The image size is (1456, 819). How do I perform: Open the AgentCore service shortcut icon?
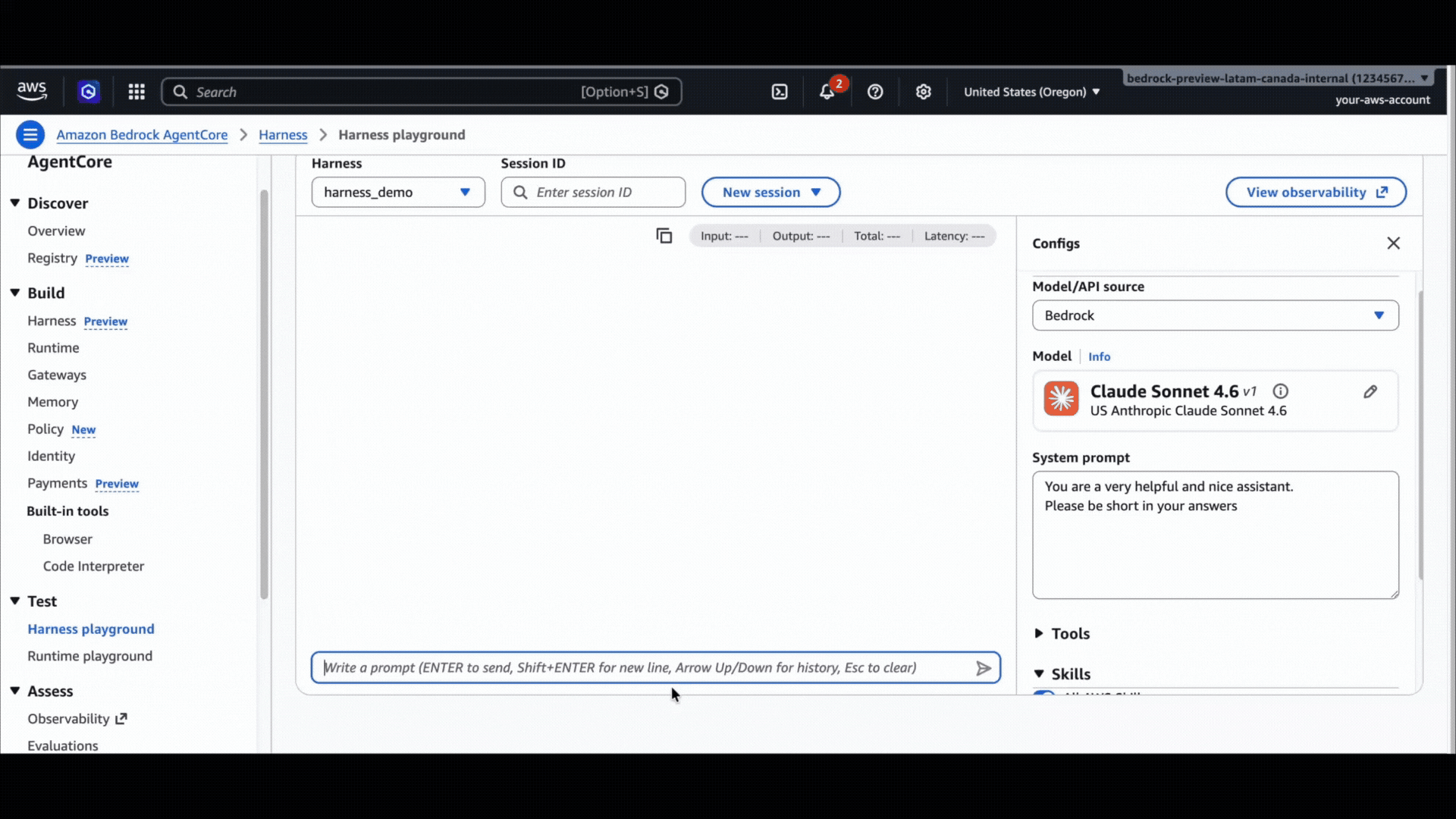(x=89, y=92)
